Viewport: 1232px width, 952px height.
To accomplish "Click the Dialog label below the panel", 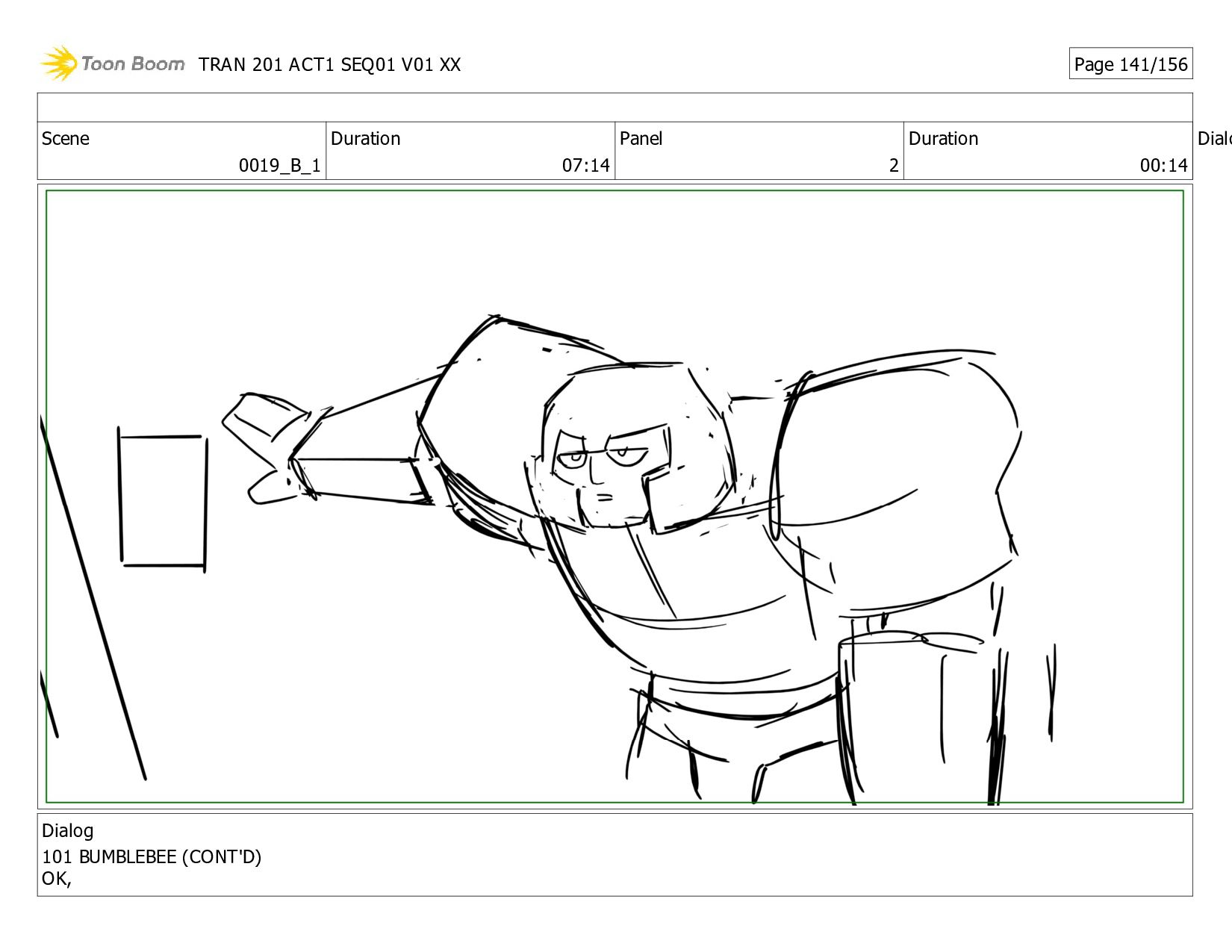I will pyautogui.click(x=68, y=831).
